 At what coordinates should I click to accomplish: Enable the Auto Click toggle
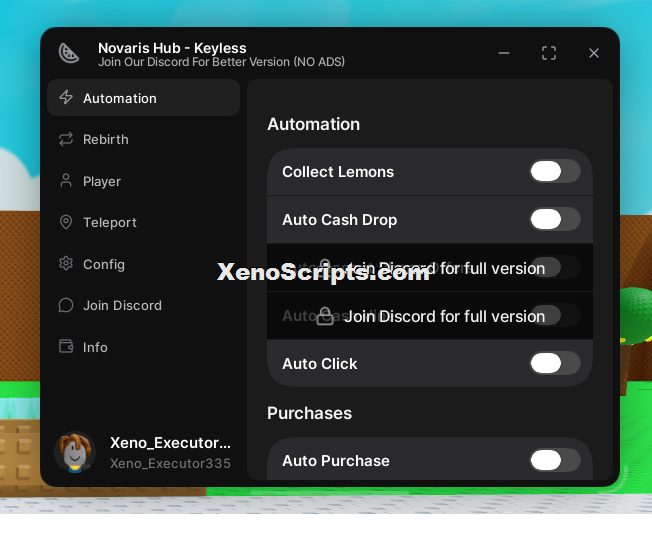(x=555, y=363)
